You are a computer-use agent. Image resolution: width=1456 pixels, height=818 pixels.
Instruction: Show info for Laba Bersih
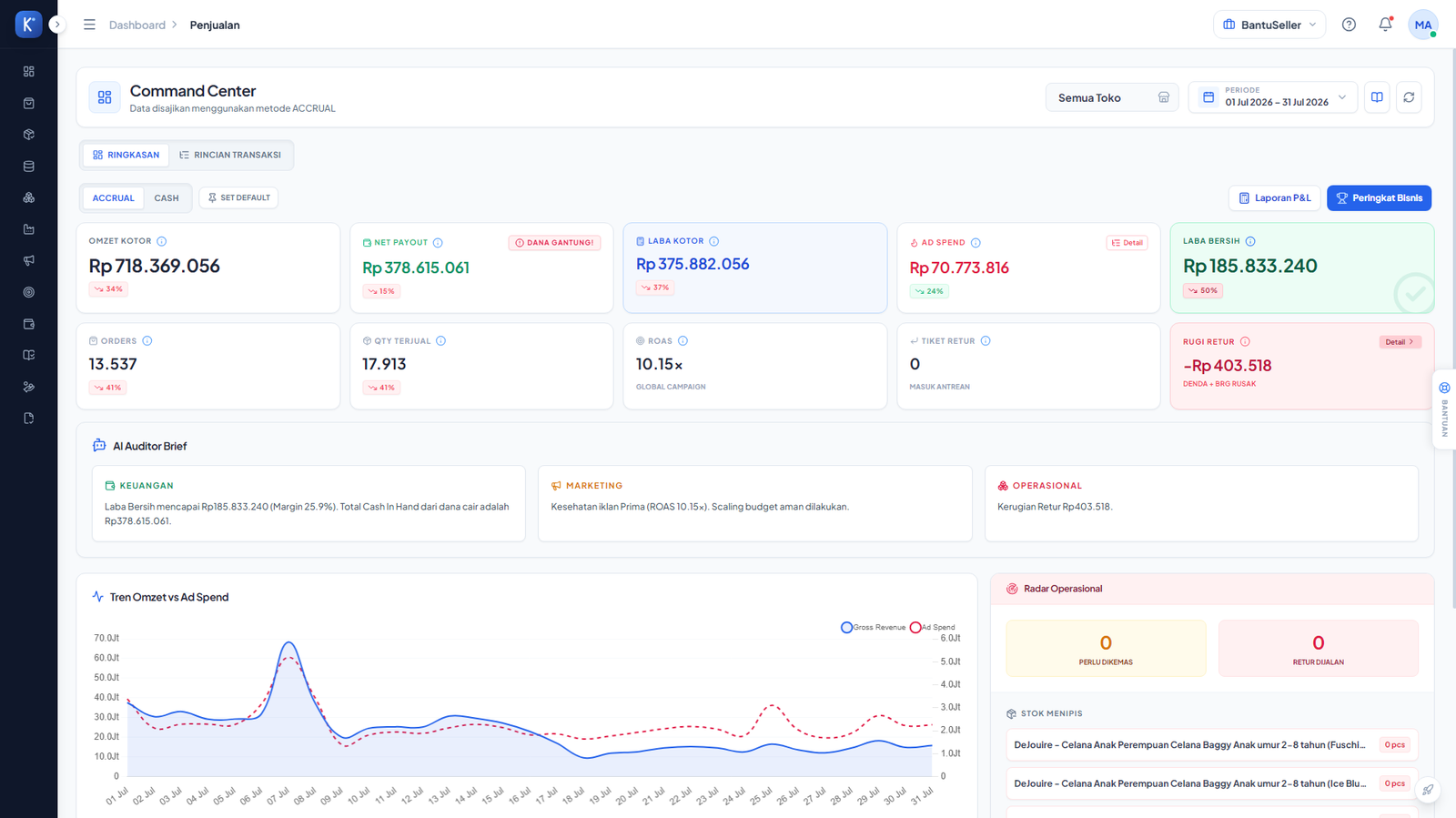1250,241
